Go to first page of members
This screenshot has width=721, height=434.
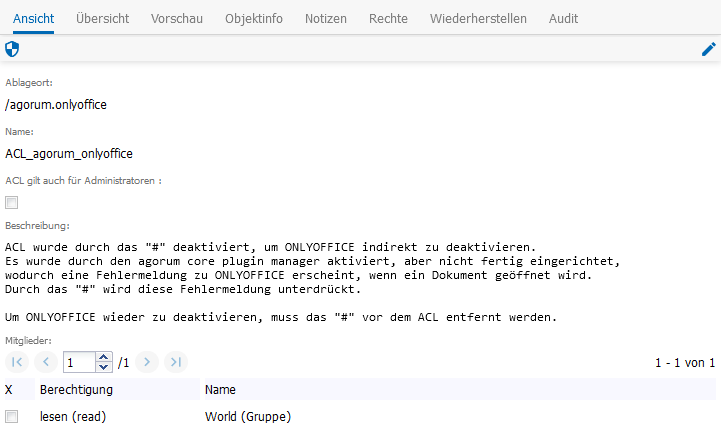[17, 362]
